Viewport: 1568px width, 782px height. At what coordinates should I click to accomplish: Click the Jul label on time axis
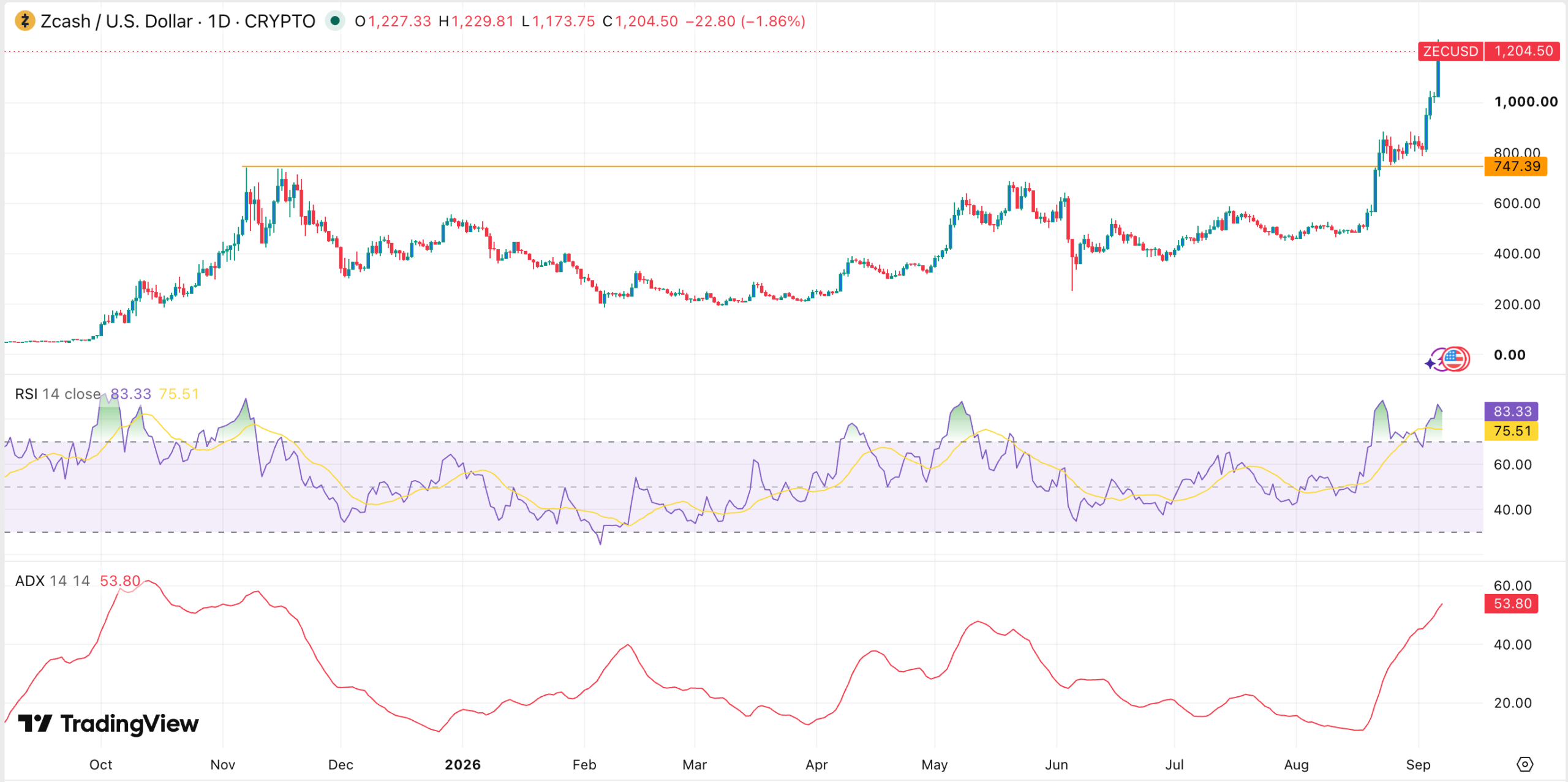1174,765
